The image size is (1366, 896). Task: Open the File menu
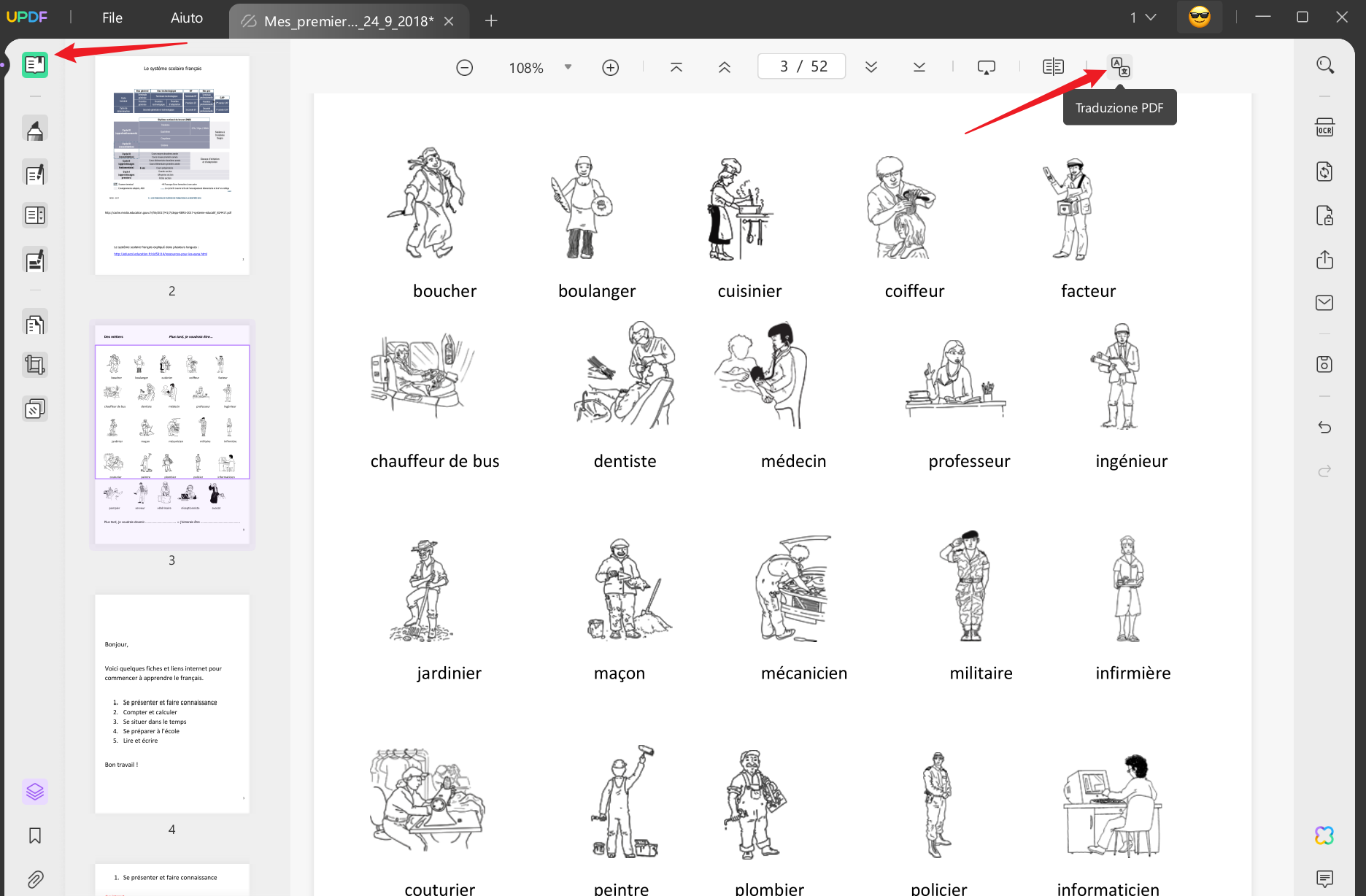tap(112, 18)
